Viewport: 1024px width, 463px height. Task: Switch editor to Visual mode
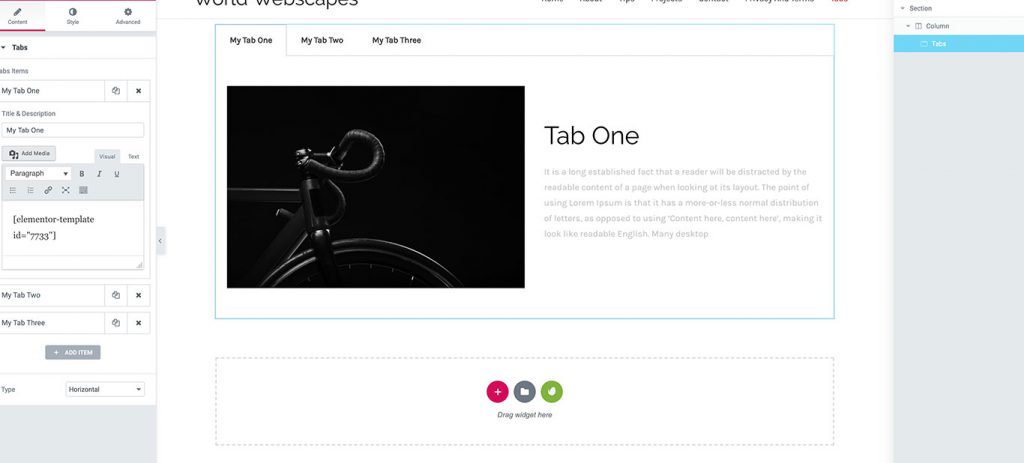pos(107,157)
